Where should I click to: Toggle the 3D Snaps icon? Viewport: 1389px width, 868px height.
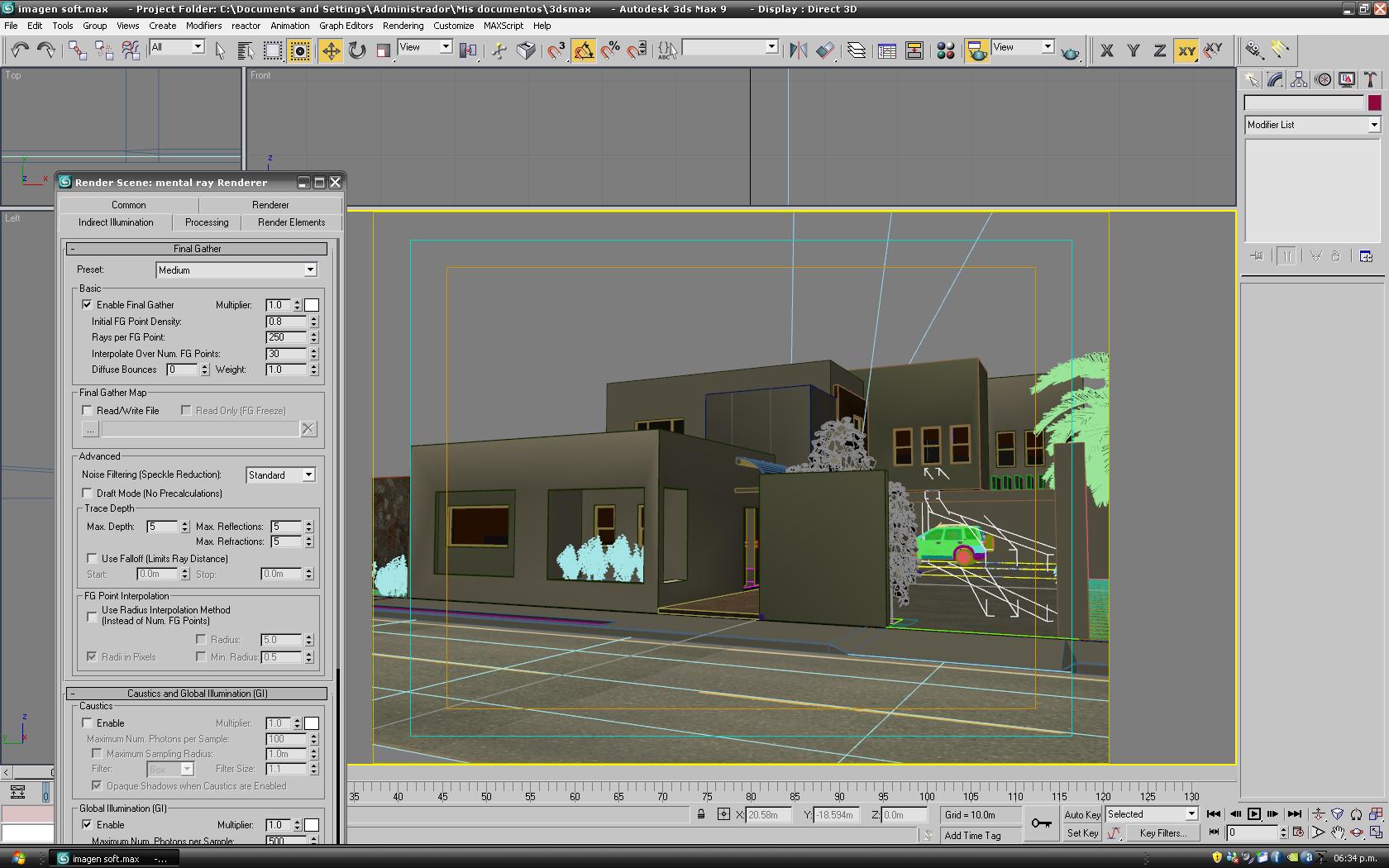click(556, 50)
